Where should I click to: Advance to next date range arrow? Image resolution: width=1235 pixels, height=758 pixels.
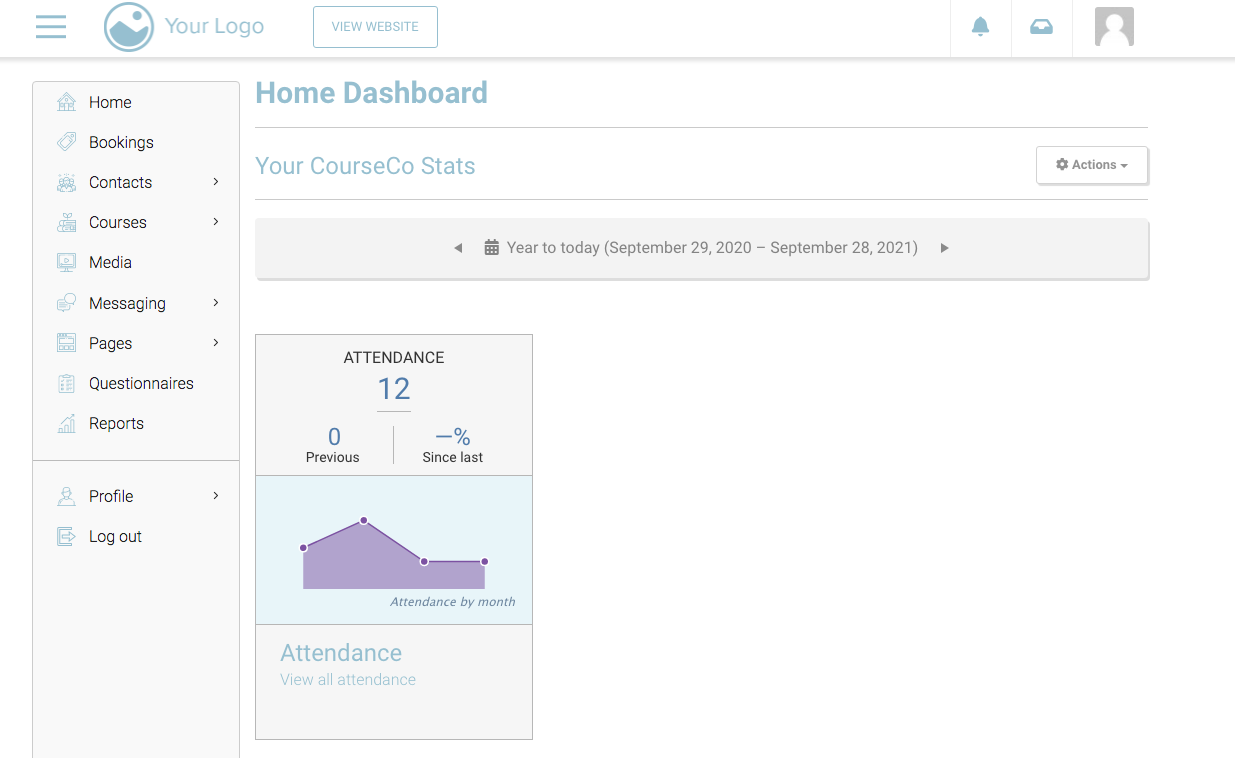point(944,248)
